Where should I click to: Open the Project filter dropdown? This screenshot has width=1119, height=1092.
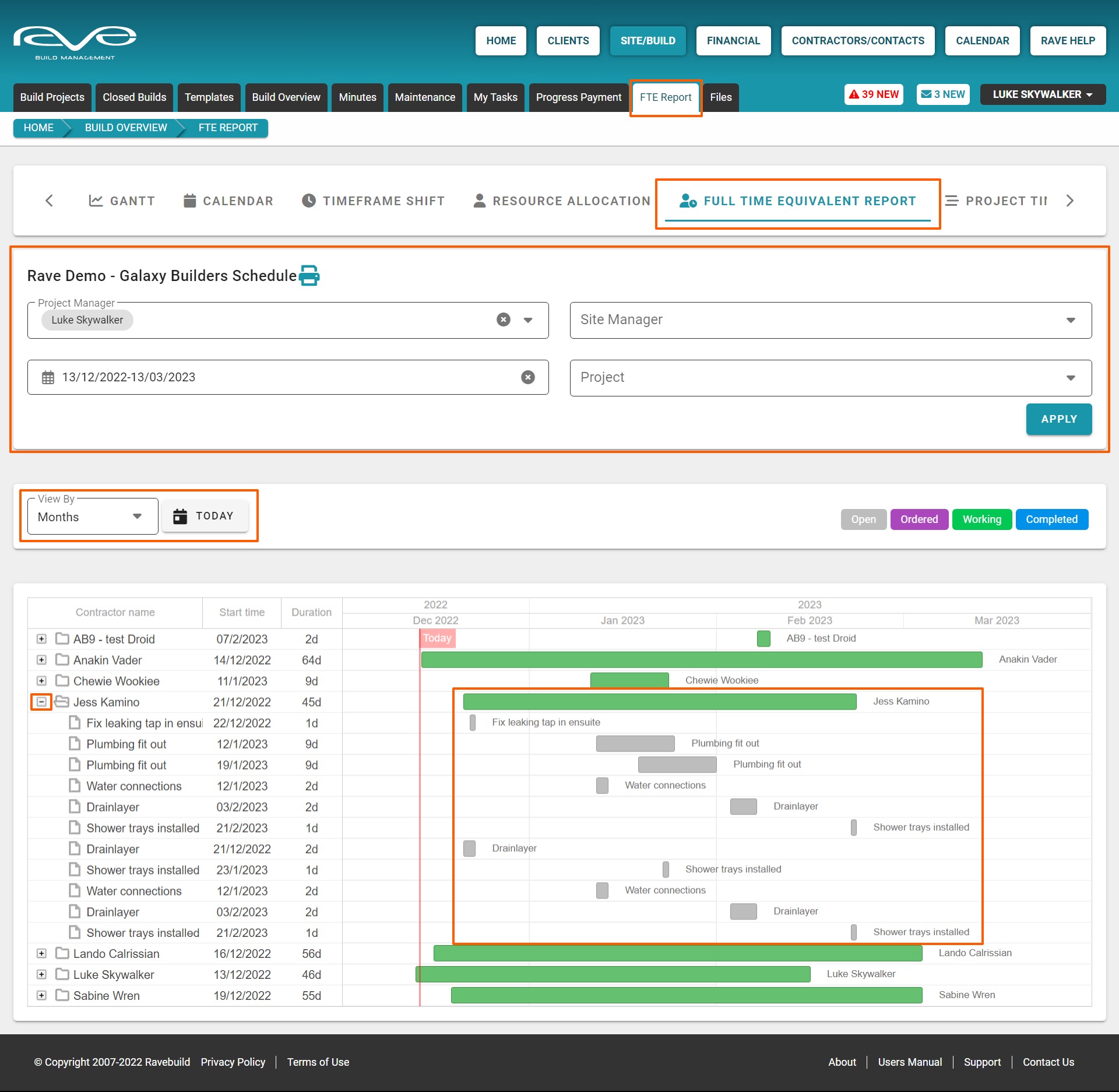click(830, 377)
